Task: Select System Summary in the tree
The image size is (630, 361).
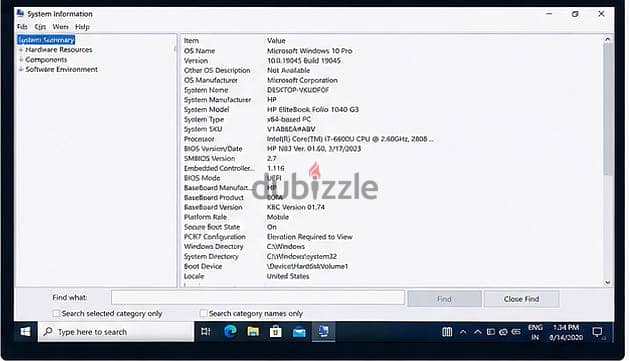Action: coord(46,40)
